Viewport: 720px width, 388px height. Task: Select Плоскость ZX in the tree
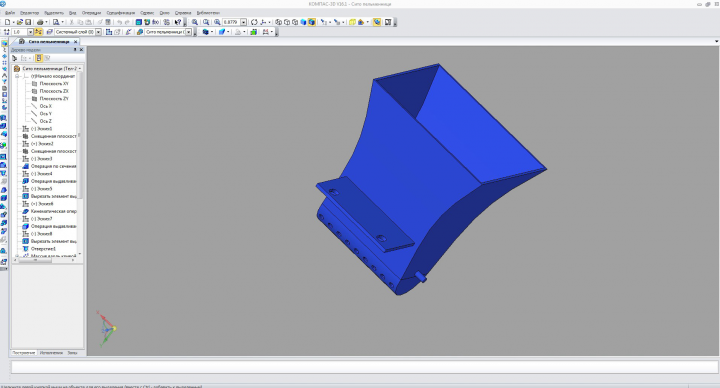[x=54, y=91]
